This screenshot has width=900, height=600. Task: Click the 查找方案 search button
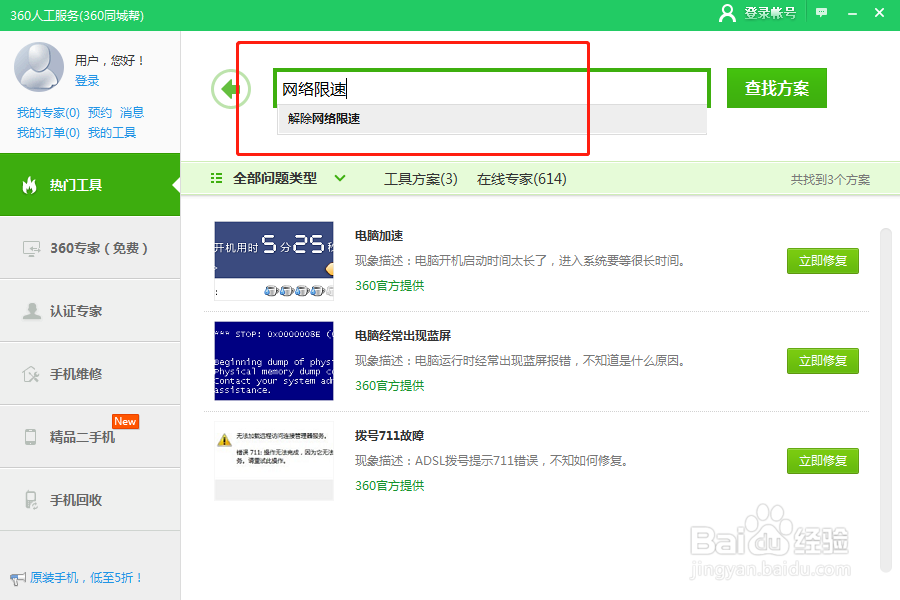(x=777, y=88)
